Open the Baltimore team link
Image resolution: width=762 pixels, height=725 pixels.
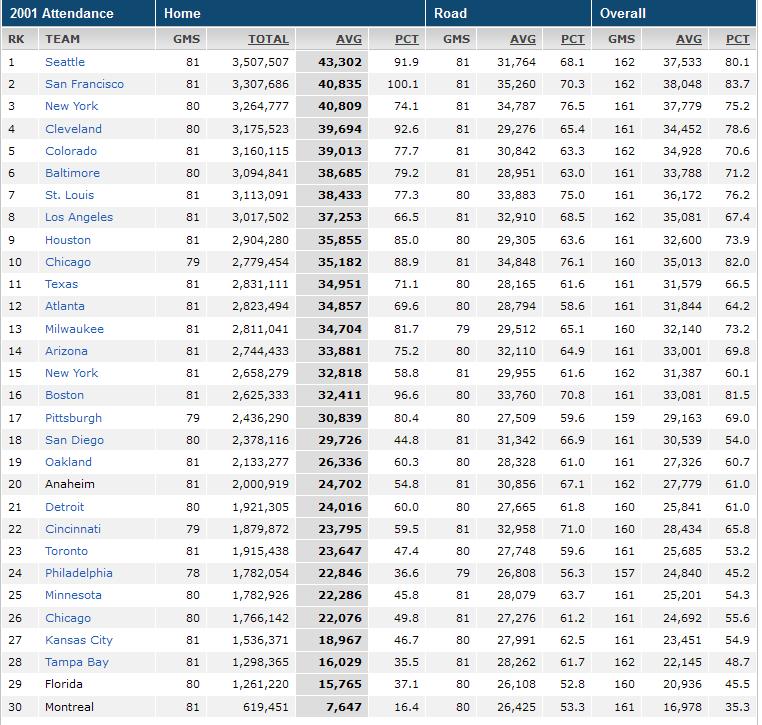coord(72,173)
